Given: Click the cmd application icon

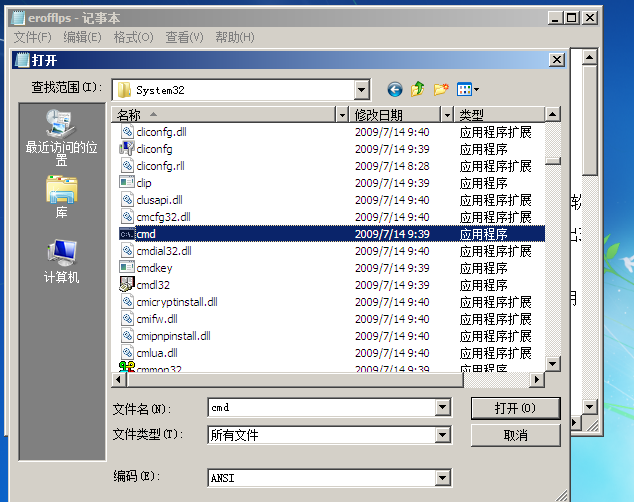Looking at the screenshot, I should (x=127, y=234).
